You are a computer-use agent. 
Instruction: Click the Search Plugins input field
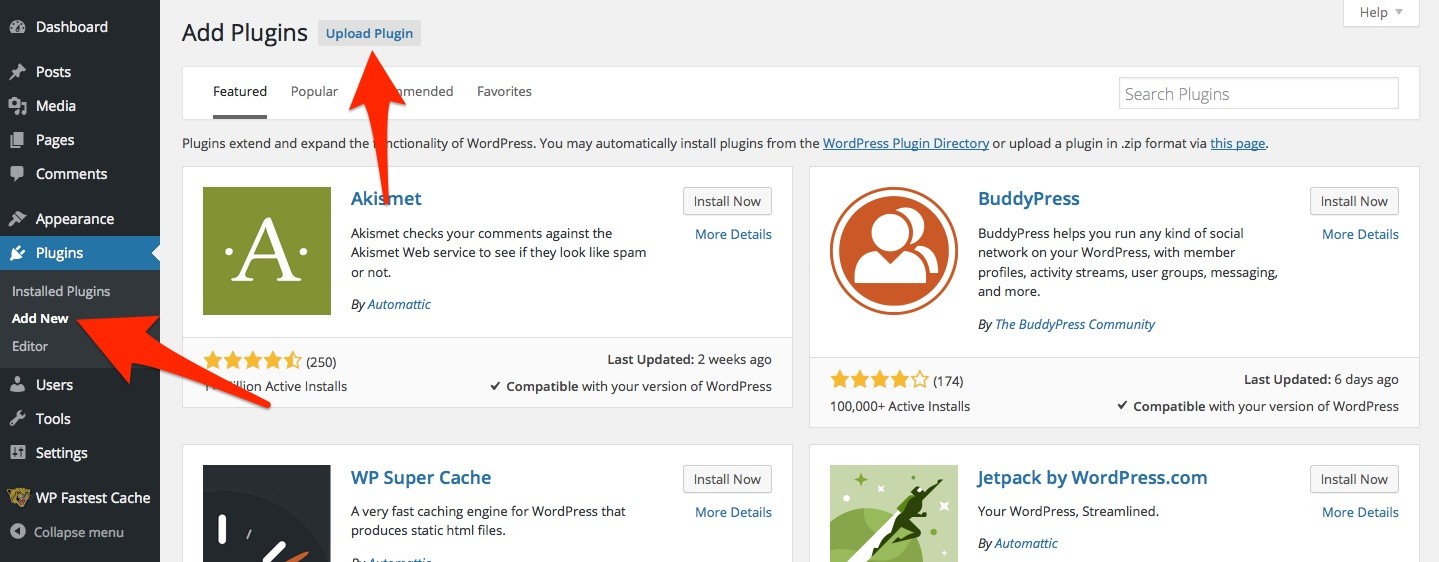1258,94
